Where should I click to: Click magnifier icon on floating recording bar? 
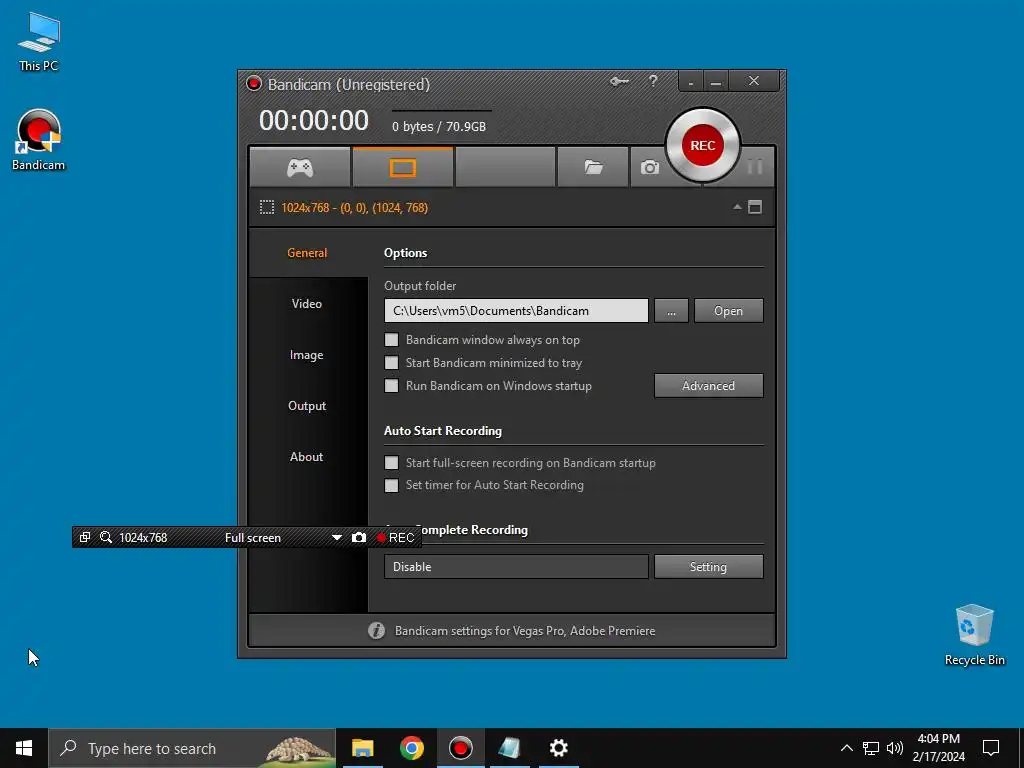[x=105, y=537]
